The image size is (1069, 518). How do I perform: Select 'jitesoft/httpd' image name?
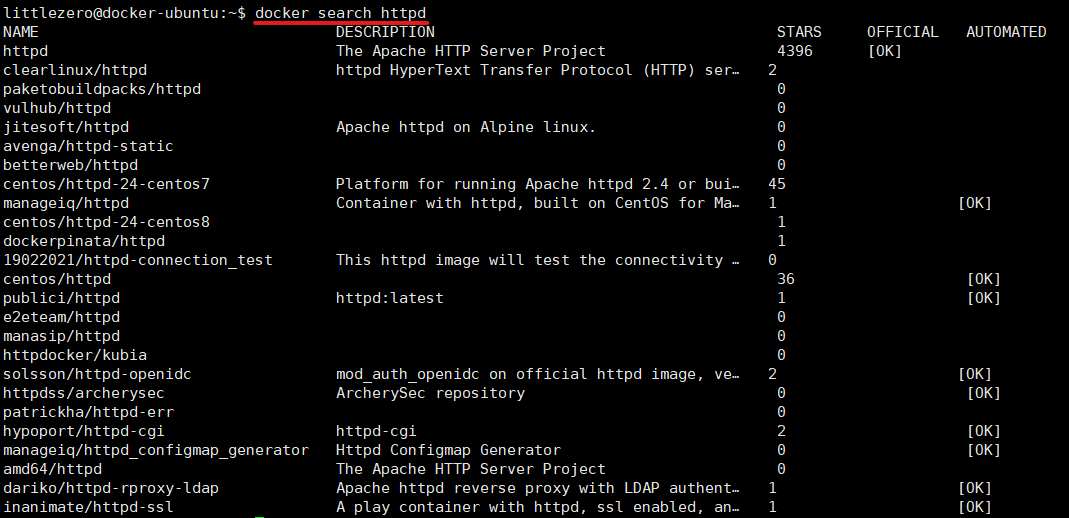tap(66, 127)
